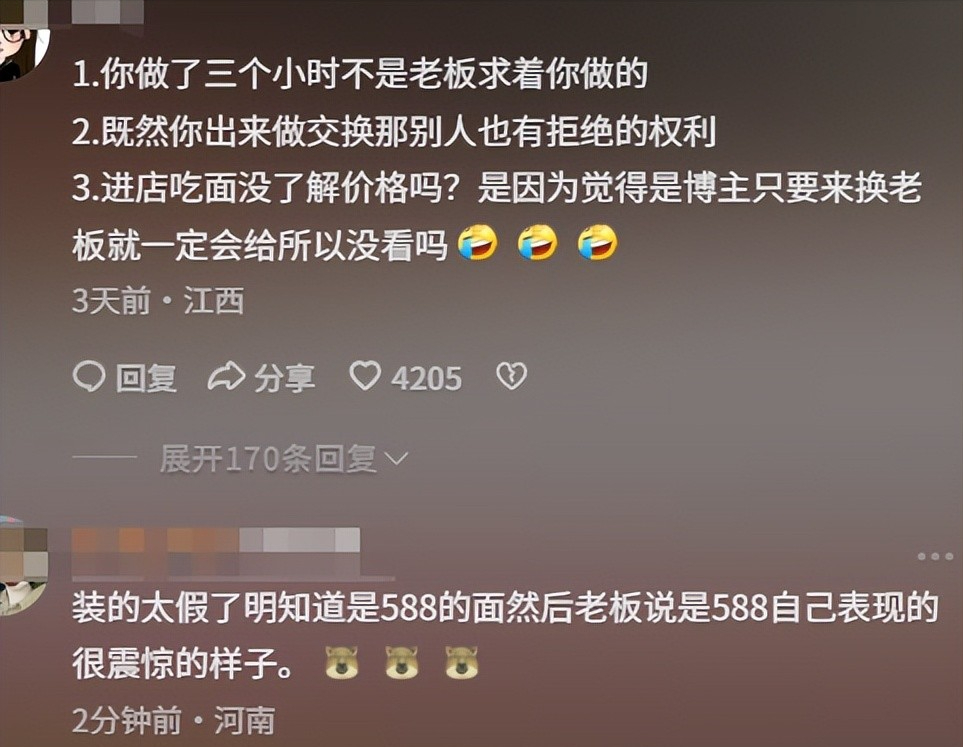Image resolution: width=963 pixels, height=747 pixels.
Task: Click the last doge emoji
Action: point(462,663)
